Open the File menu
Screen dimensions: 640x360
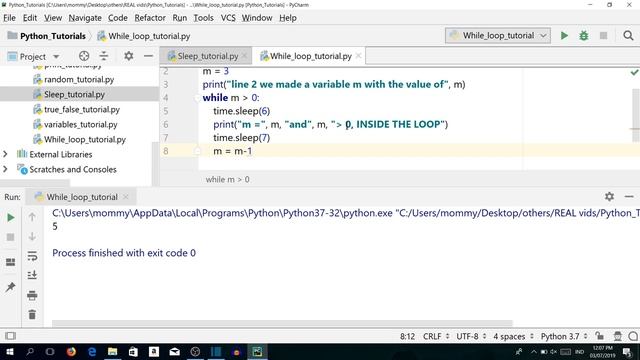tap(9, 18)
